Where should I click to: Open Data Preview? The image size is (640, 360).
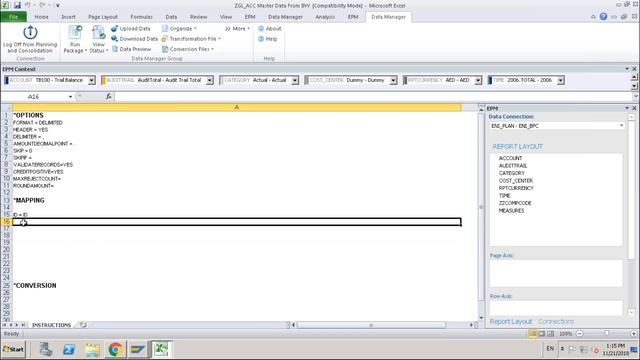click(131, 49)
